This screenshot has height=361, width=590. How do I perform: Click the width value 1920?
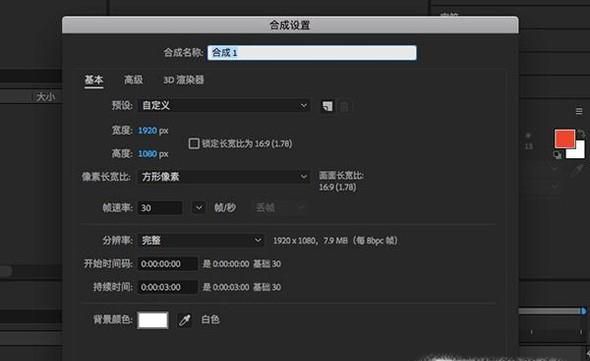(x=147, y=131)
